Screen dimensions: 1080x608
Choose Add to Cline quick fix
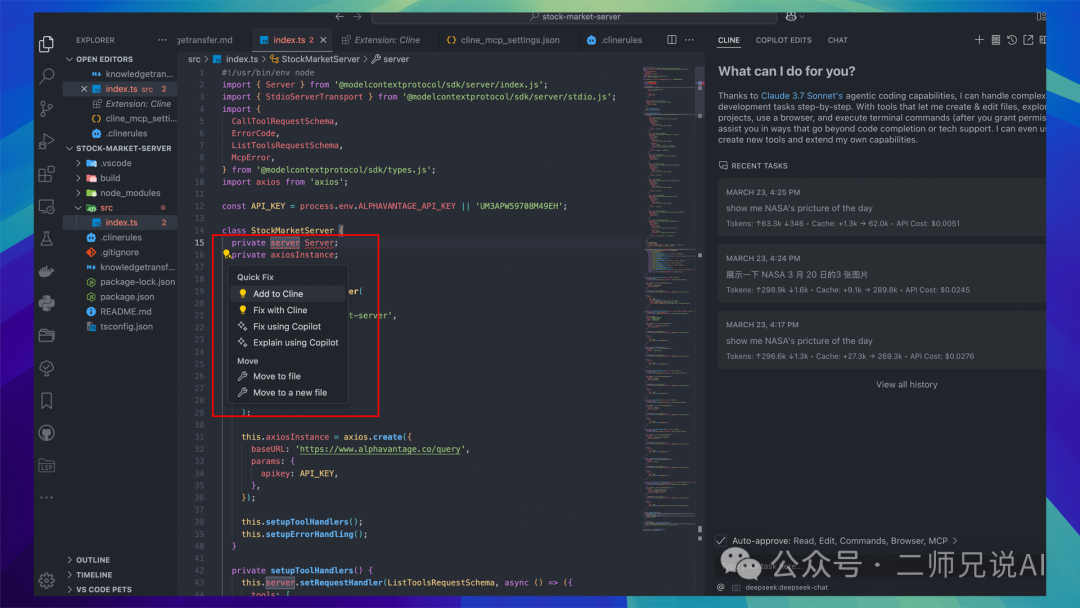[288, 293]
